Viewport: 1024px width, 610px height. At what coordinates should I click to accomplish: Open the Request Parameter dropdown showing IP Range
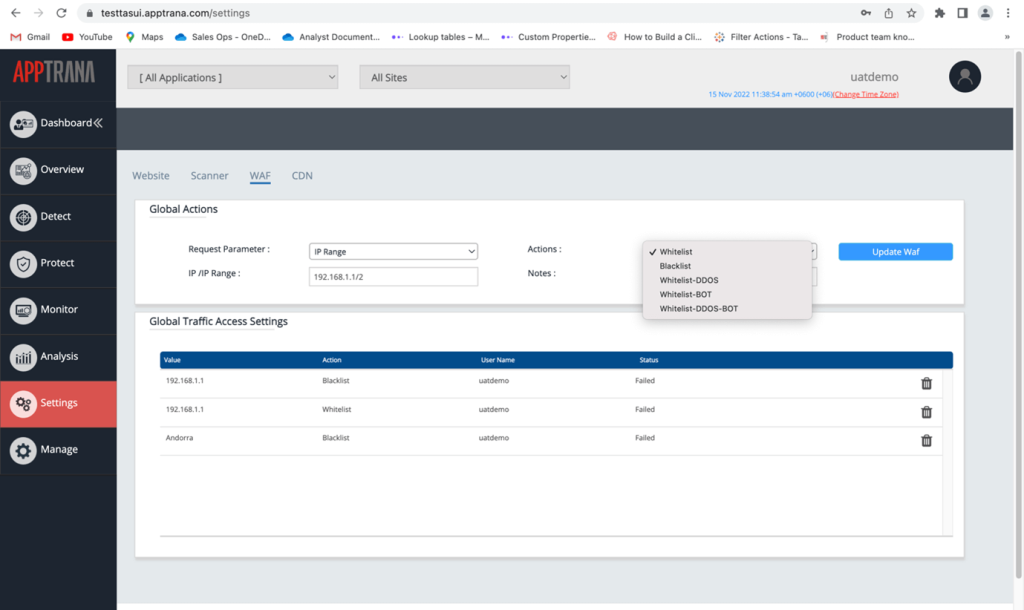click(393, 251)
